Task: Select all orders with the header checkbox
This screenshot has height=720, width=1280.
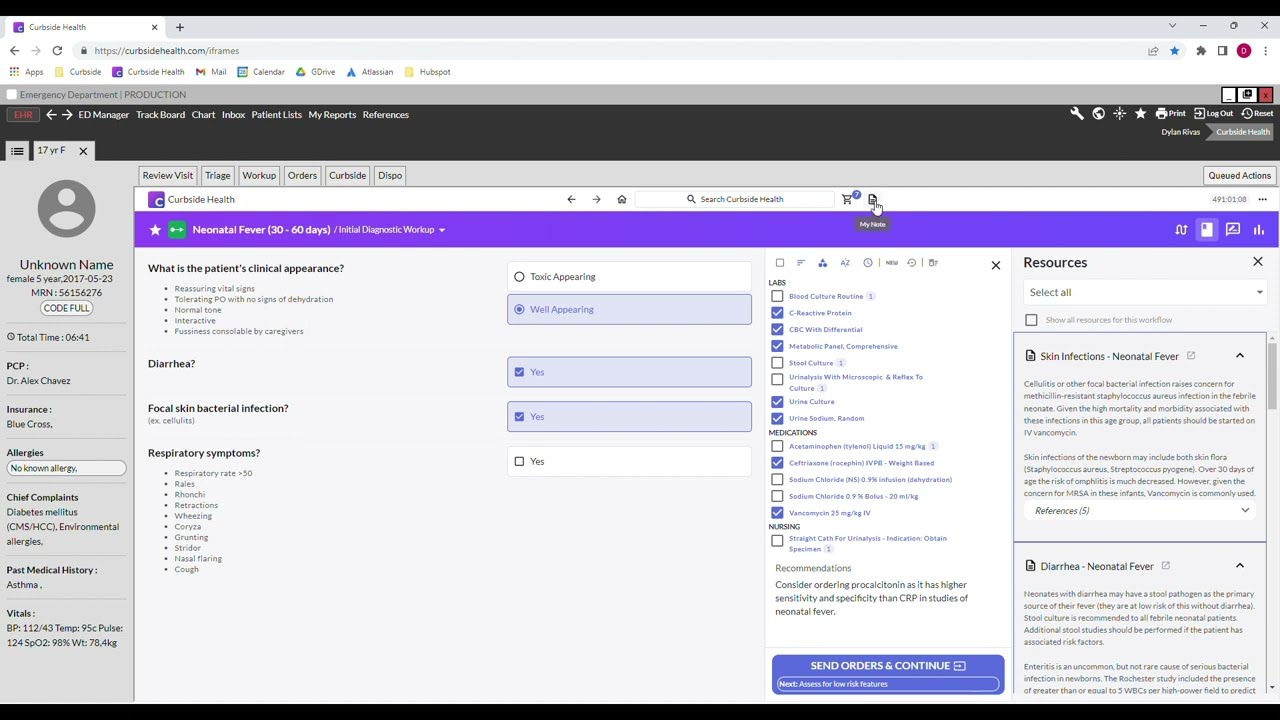Action: (780, 263)
